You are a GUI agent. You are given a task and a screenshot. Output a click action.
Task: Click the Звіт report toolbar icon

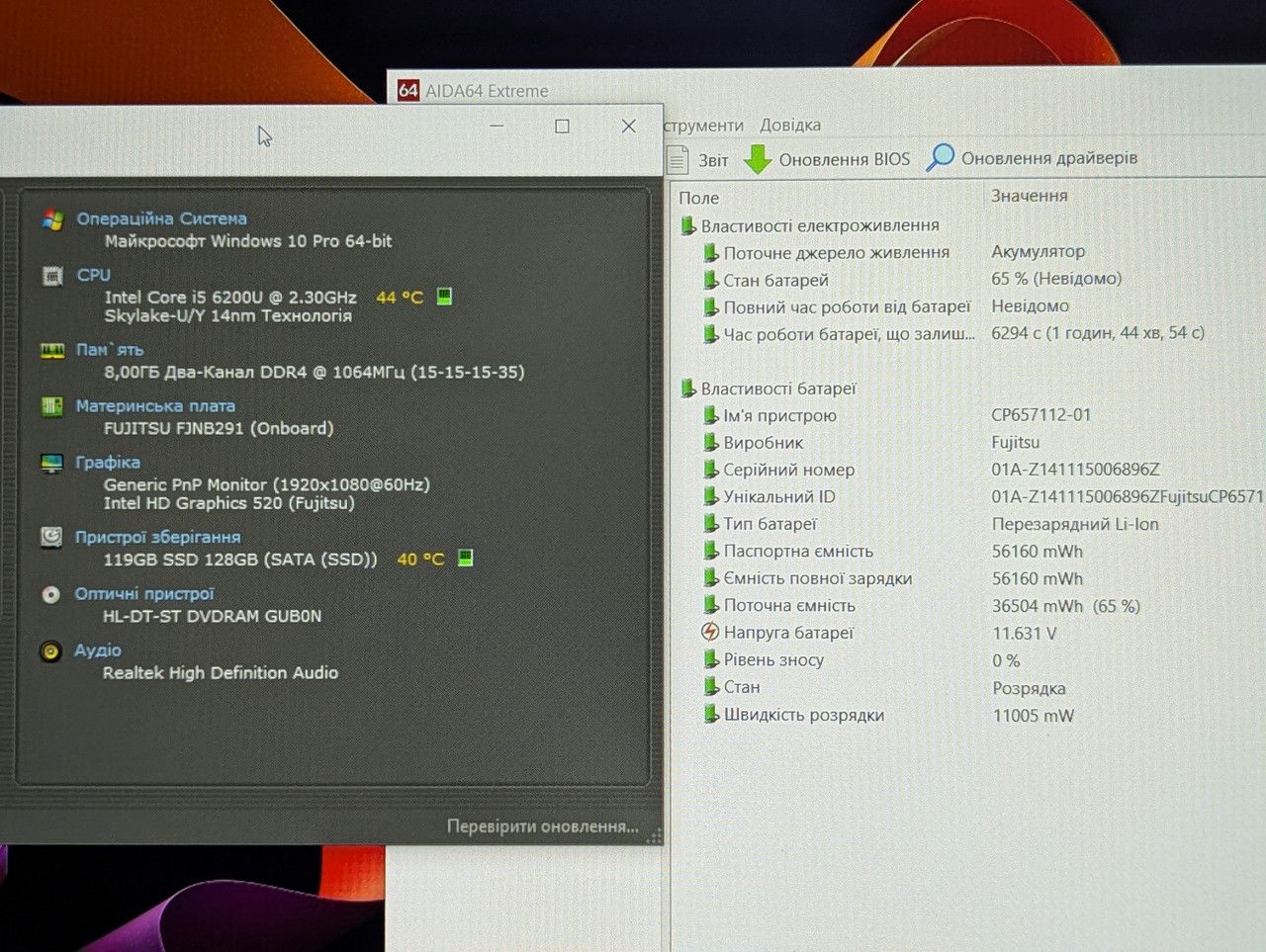pos(678,159)
